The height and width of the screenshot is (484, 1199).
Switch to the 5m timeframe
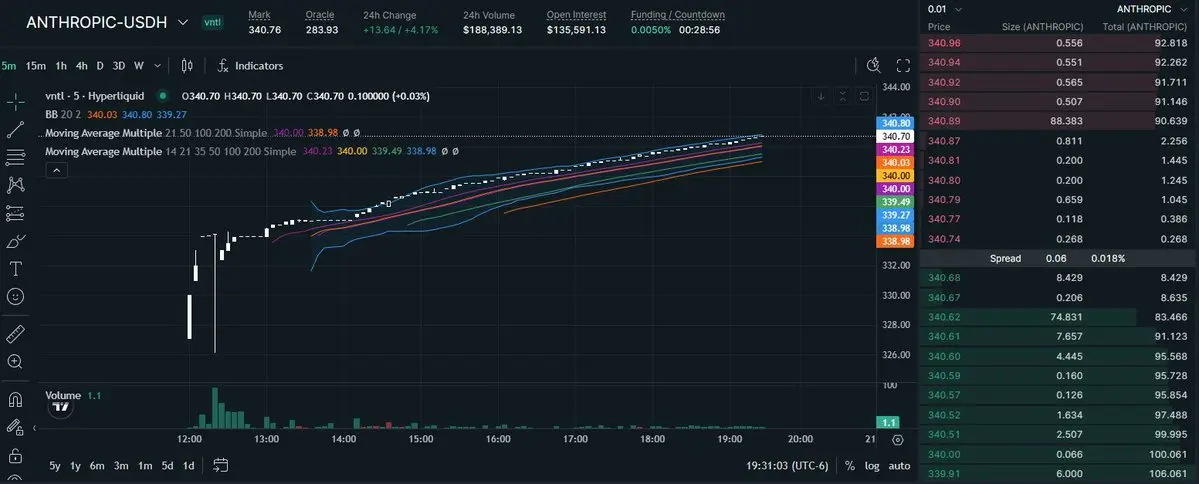9,66
